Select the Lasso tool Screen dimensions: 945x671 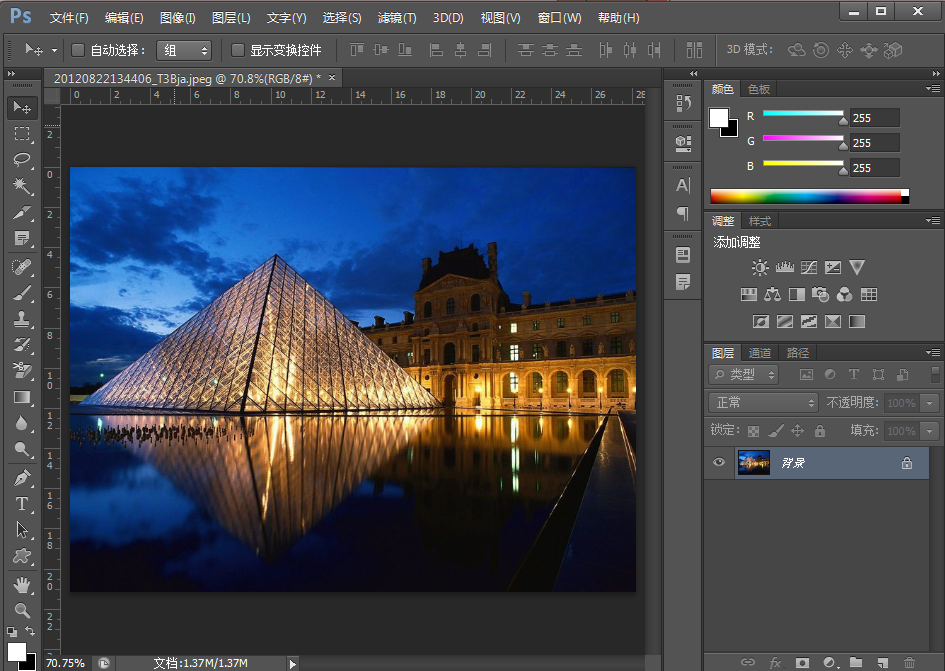click(x=22, y=160)
